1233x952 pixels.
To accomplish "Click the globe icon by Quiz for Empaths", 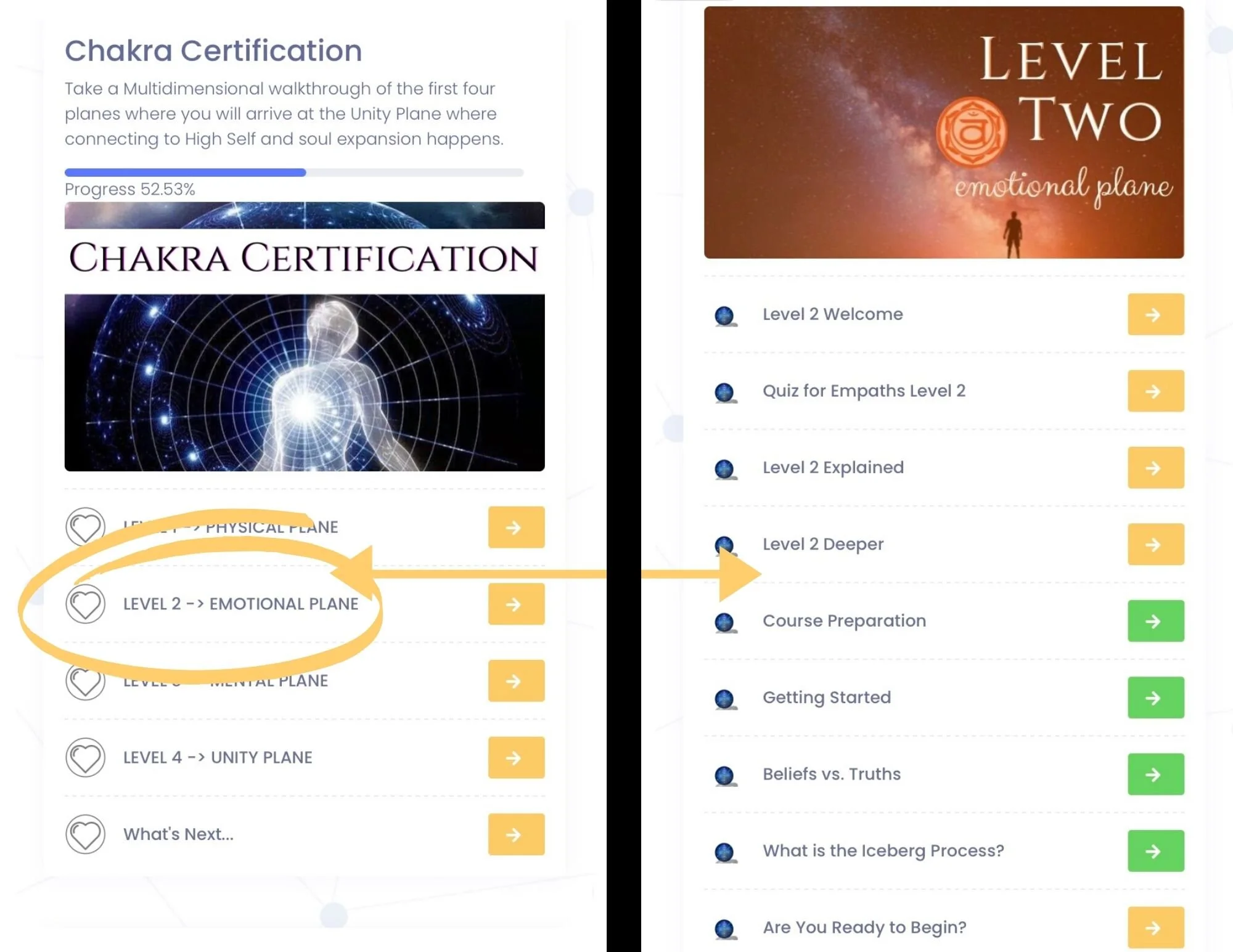I will (725, 393).
